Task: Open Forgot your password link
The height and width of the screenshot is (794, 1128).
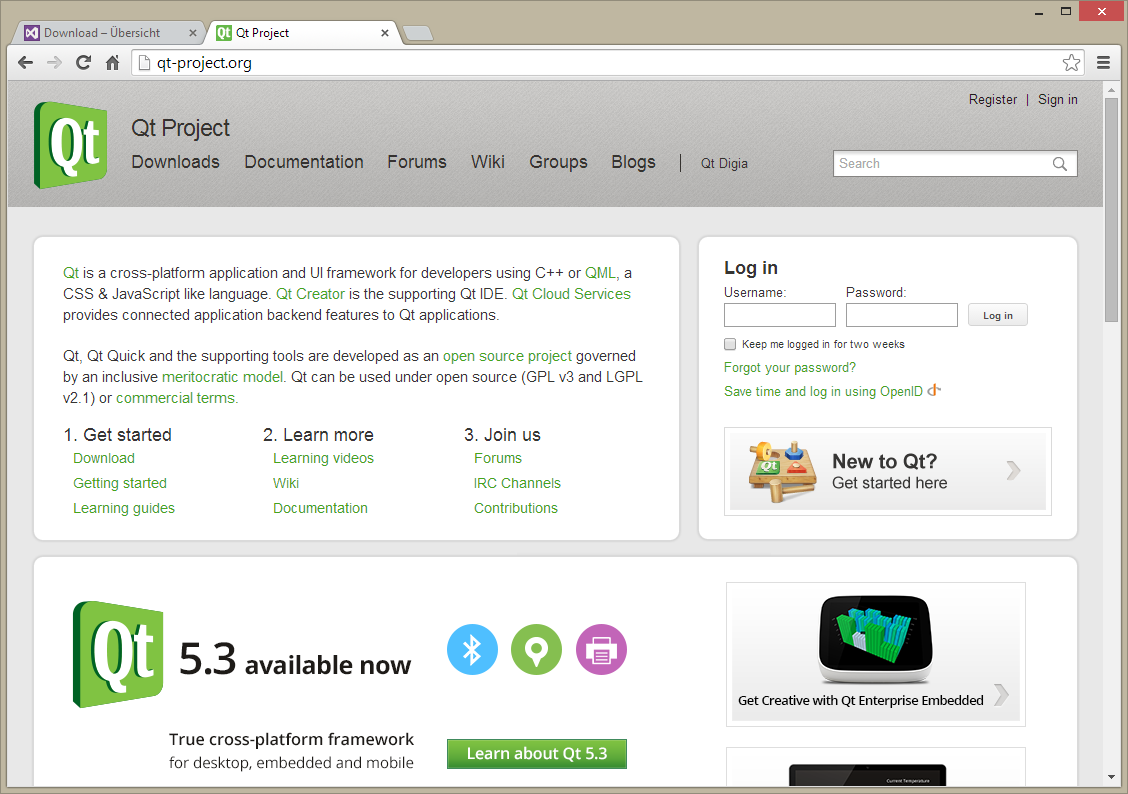Action: (789, 368)
